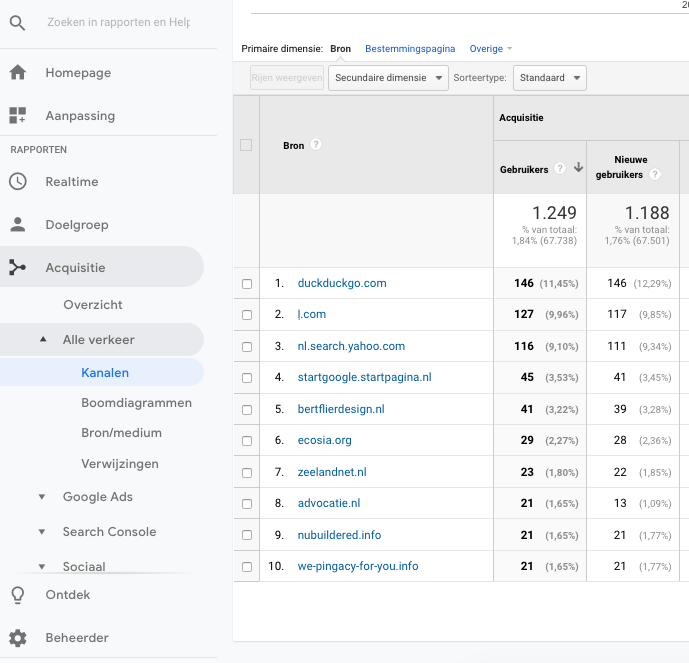Click the Realtime clock icon
The image size is (689, 663).
[18, 181]
